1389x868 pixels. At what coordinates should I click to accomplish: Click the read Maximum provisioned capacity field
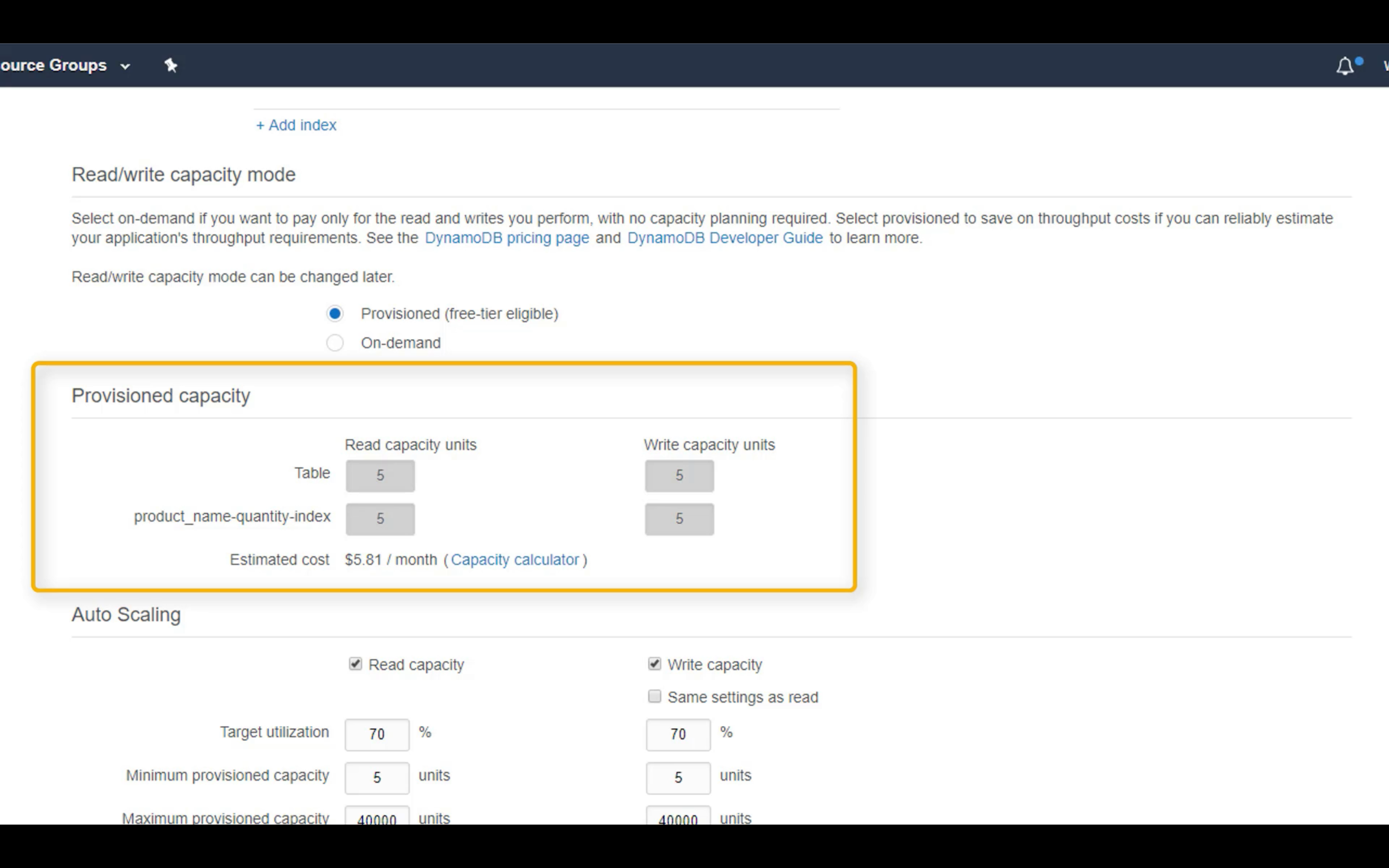click(377, 817)
